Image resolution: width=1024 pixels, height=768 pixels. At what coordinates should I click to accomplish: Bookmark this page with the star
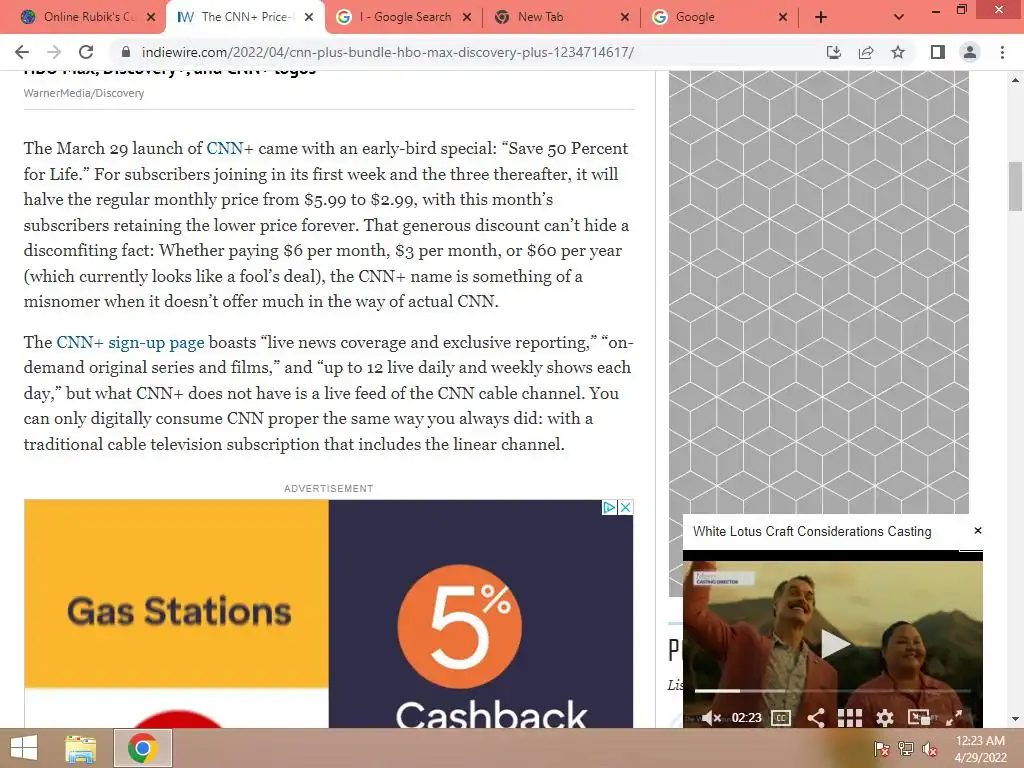[898, 52]
